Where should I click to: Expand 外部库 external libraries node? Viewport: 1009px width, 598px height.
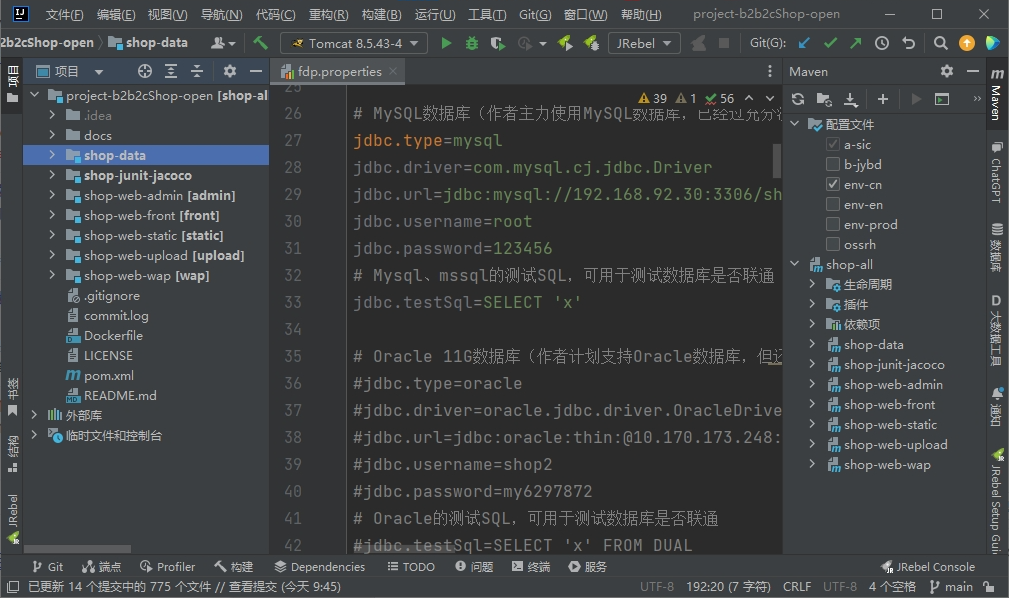point(34,415)
